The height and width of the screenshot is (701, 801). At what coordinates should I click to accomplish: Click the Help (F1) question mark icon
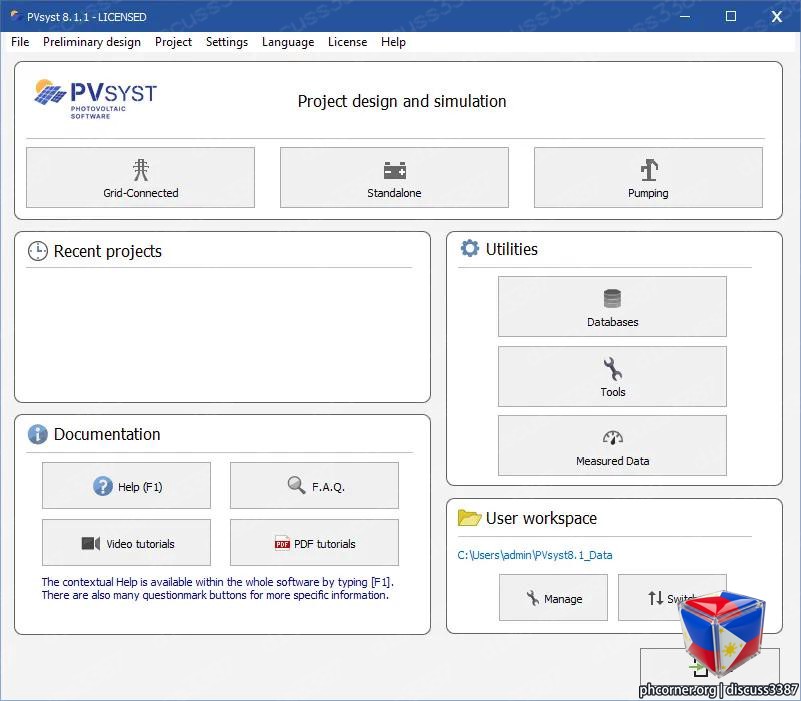[103, 486]
